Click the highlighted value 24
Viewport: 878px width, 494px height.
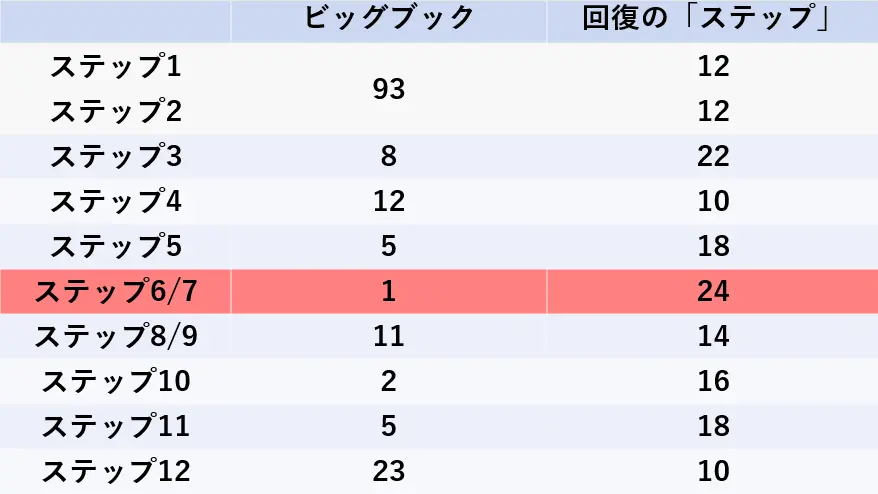tap(713, 291)
